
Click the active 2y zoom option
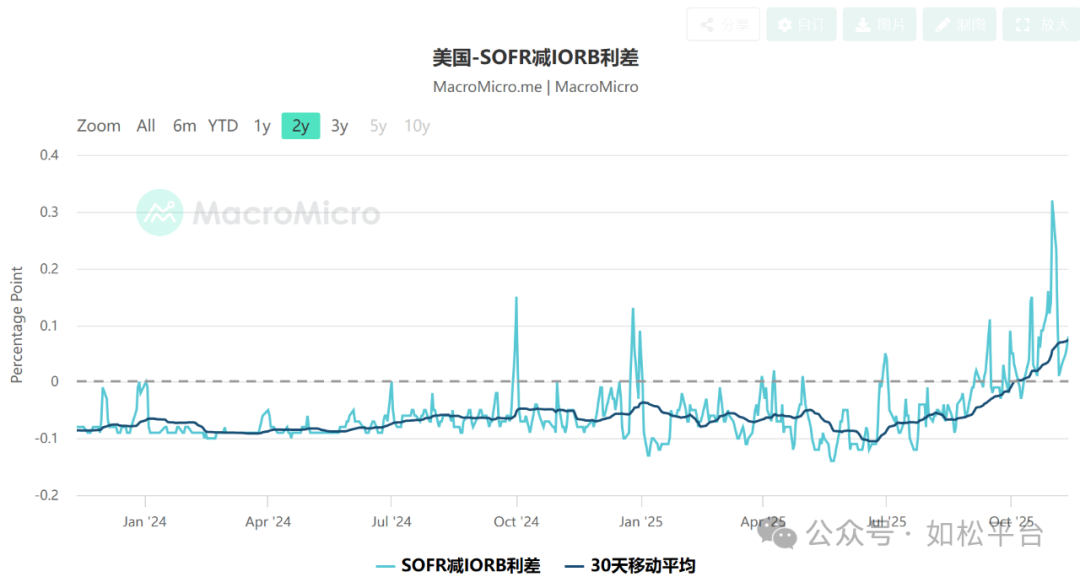click(x=300, y=126)
